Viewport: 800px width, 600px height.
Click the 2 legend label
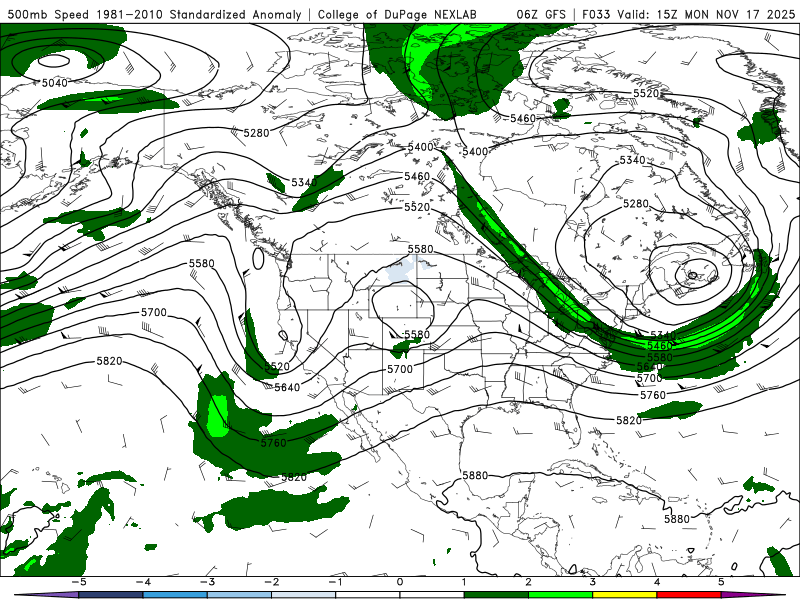coord(528,582)
